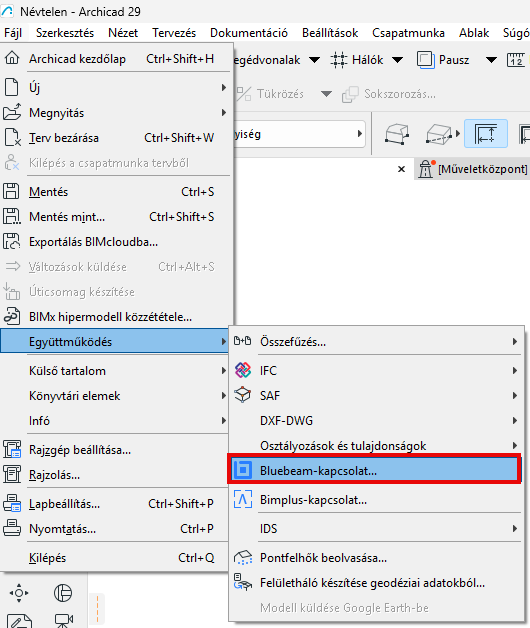Click the Archicad kezdőlap home icon
Image resolution: width=530 pixels, height=628 pixels.
12,58
